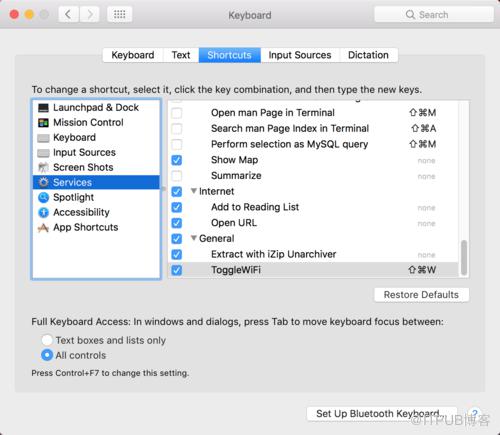Uncheck the General group checkbox

coord(177,239)
